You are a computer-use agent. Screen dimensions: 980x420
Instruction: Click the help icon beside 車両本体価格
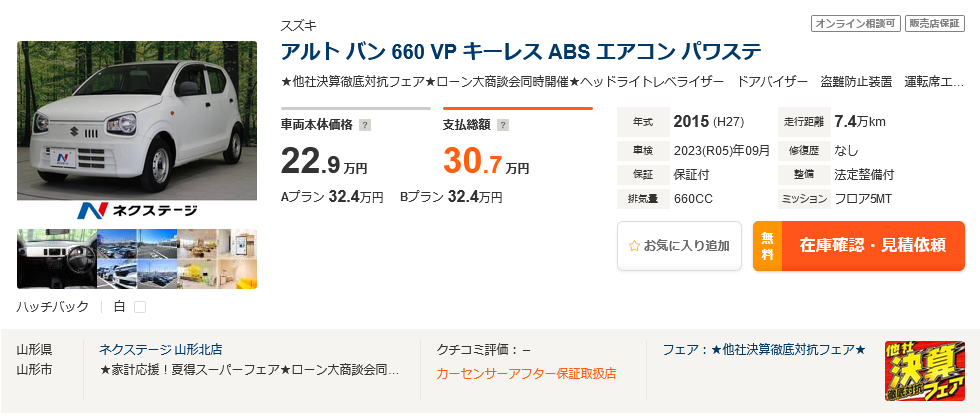pos(365,125)
